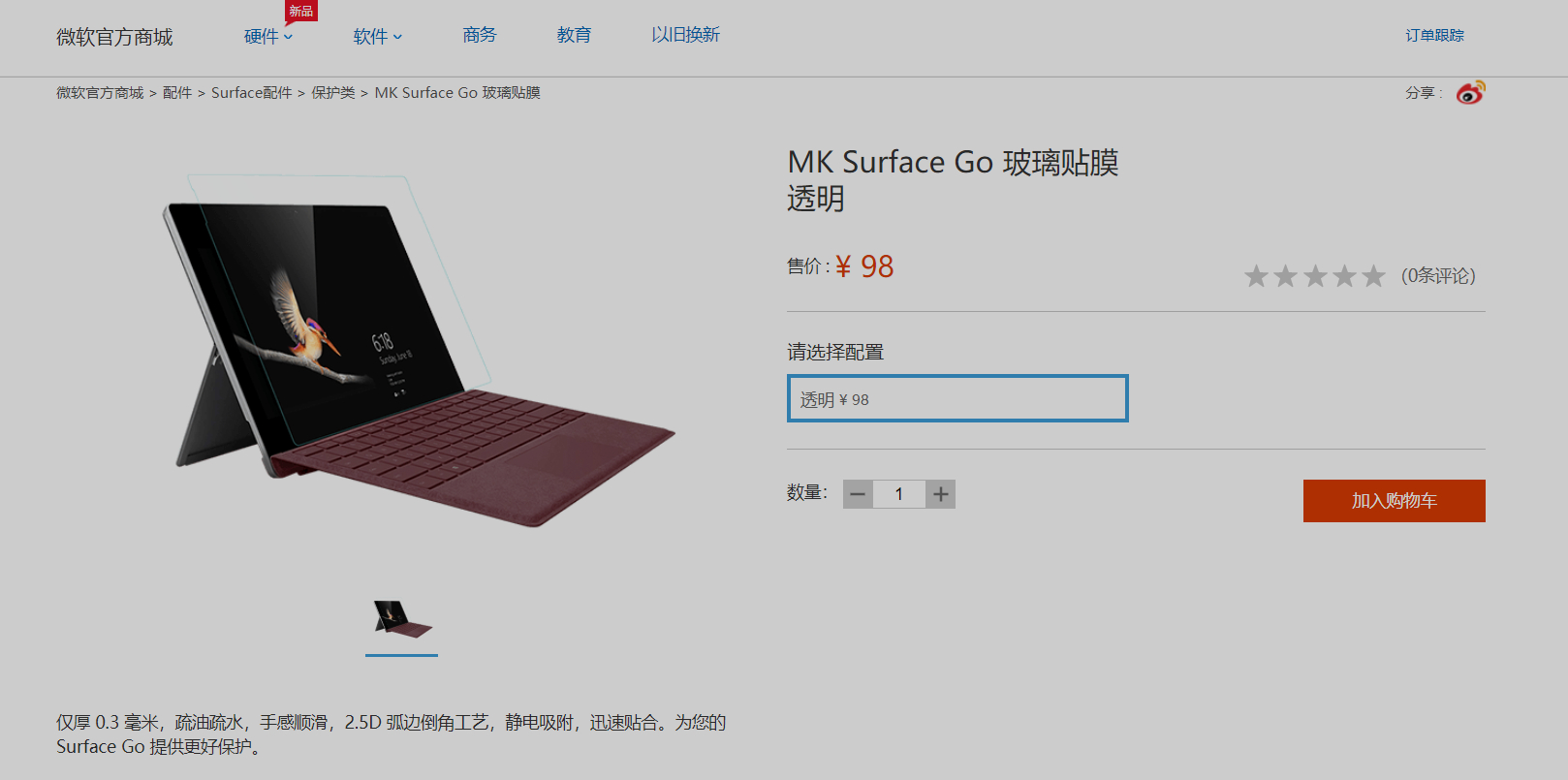
Task: Open the 保护类 breadcrumb link
Action: pos(332,93)
